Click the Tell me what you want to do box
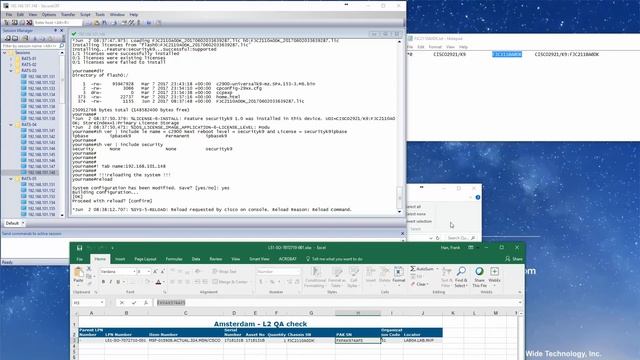 (334, 259)
